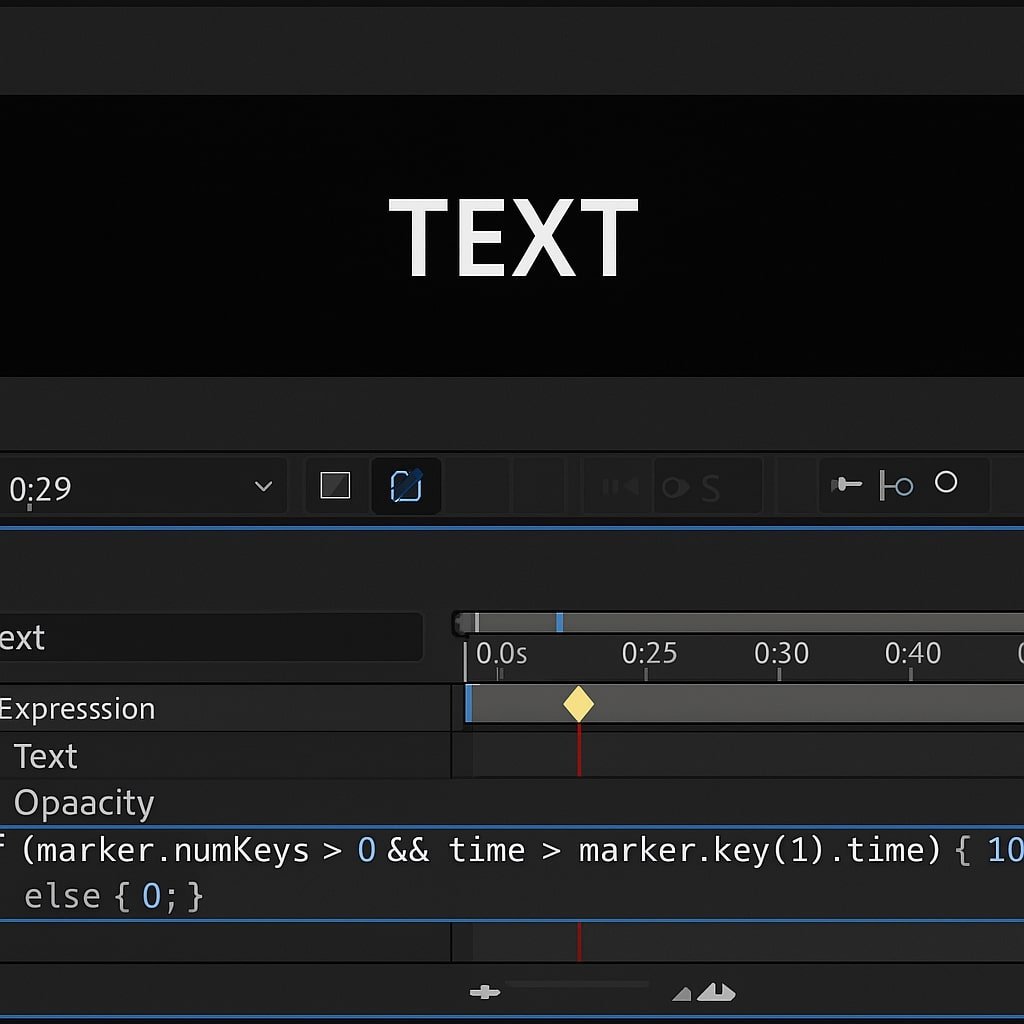Select the yellow diamond keyframe marker
Viewport: 1024px width, 1024px height.
pos(578,704)
